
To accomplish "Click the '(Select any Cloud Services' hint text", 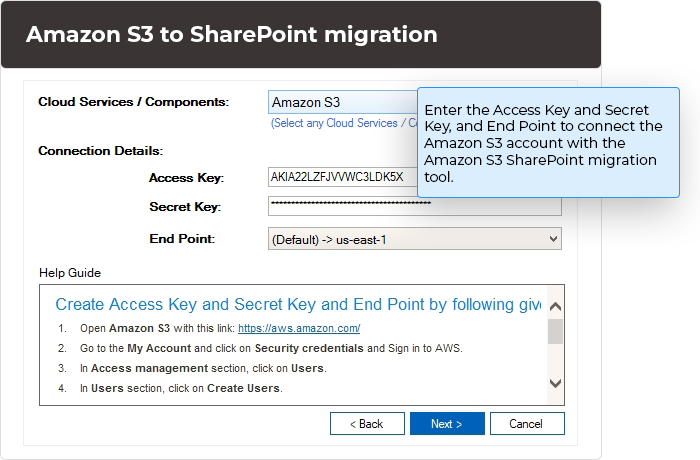I will click(x=344, y=123).
